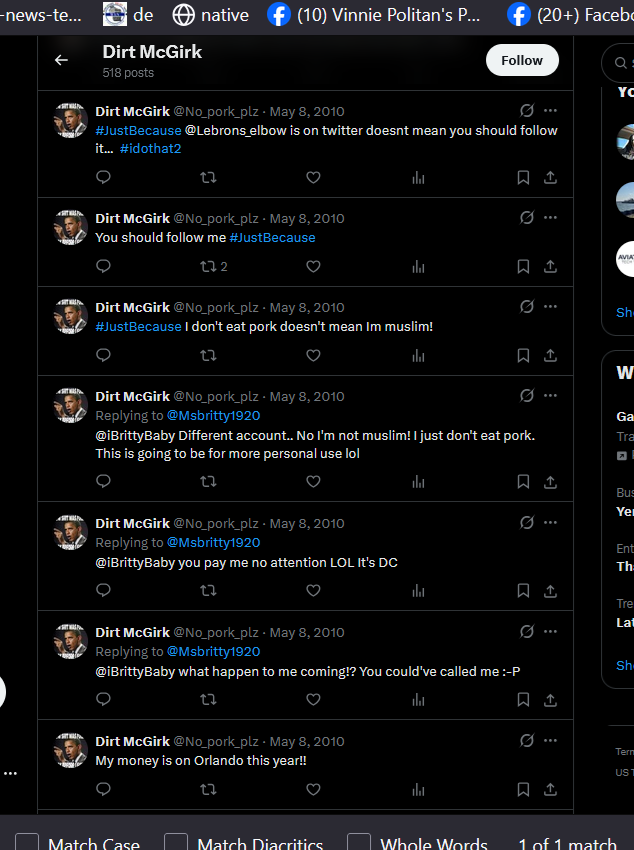The height and width of the screenshot is (850, 634).
Task: Open the #idothat2 hashtag link
Action: coord(150,149)
